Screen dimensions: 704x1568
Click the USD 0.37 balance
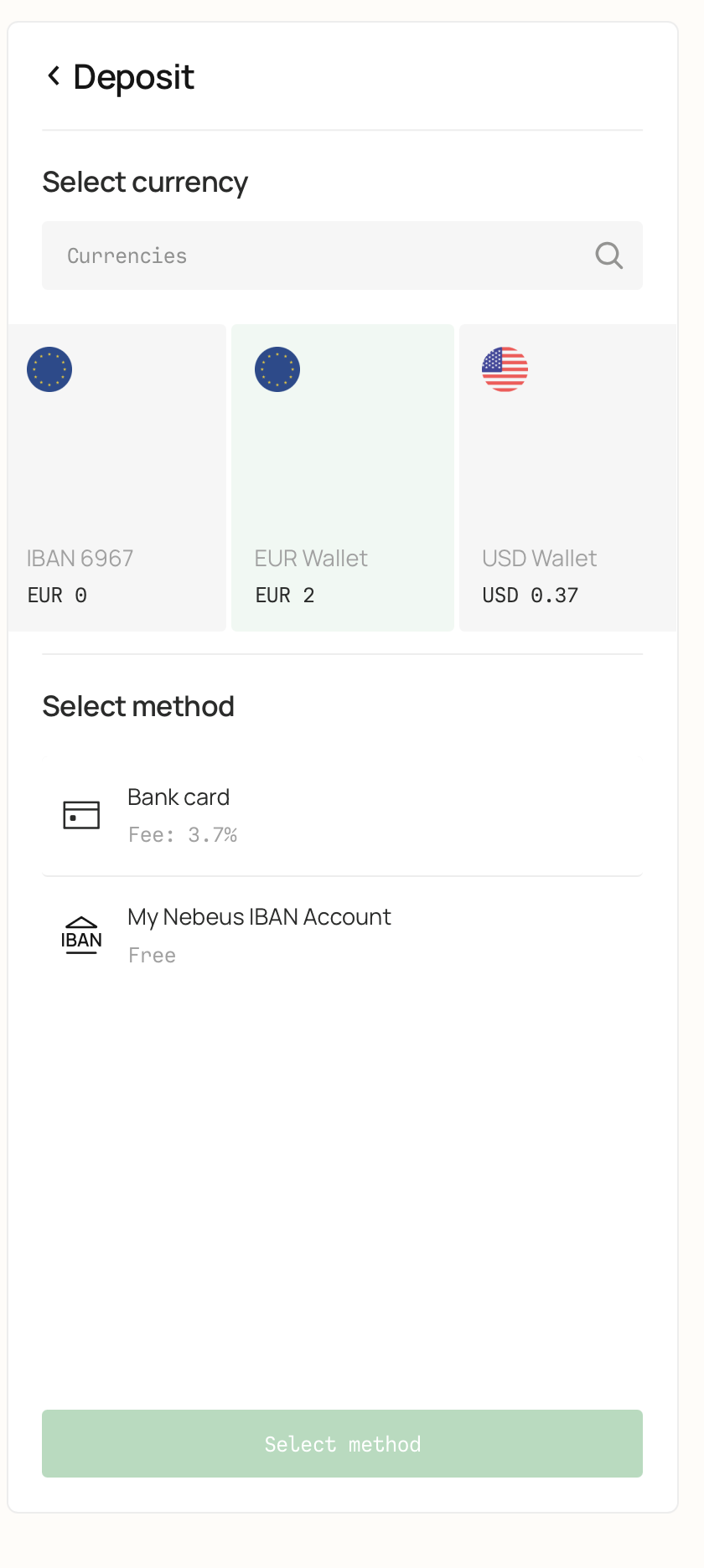point(530,596)
